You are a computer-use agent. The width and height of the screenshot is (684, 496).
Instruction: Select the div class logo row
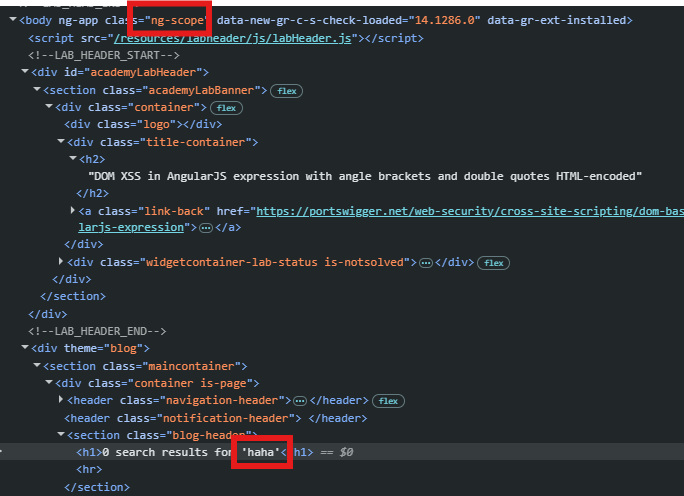(x=143, y=124)
